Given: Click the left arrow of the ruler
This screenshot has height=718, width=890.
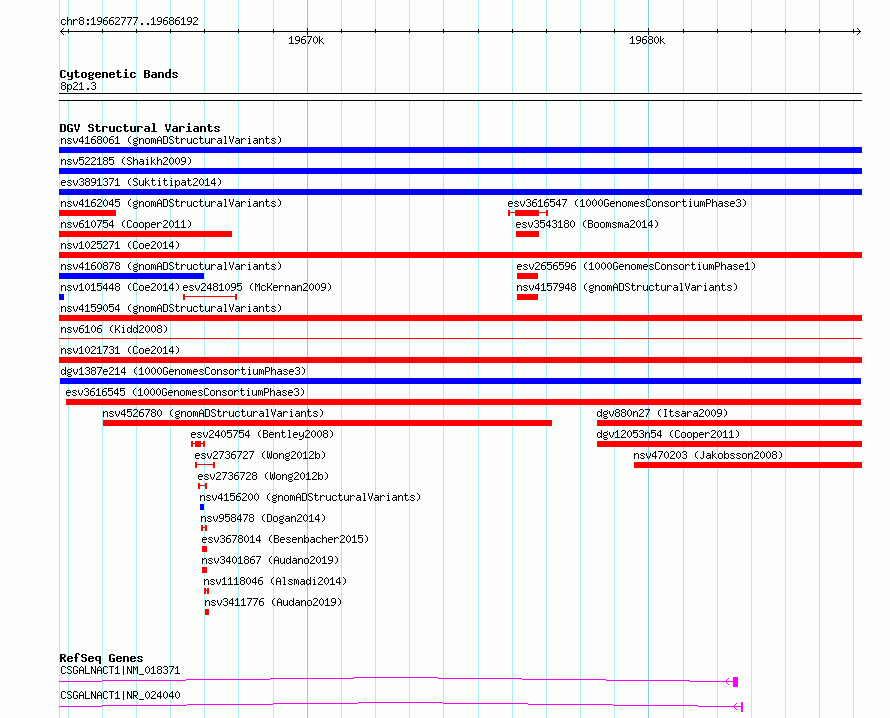Looking at the screenshot, I should click(63, 32).
